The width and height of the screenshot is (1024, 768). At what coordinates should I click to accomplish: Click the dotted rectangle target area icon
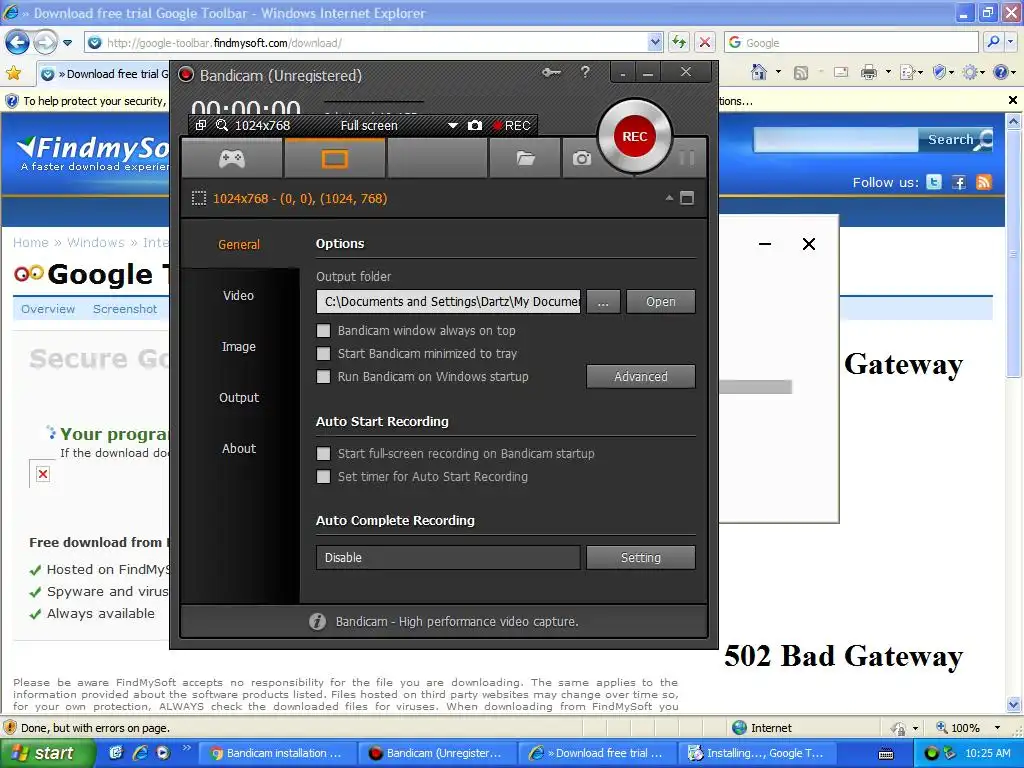coord(199,199)
